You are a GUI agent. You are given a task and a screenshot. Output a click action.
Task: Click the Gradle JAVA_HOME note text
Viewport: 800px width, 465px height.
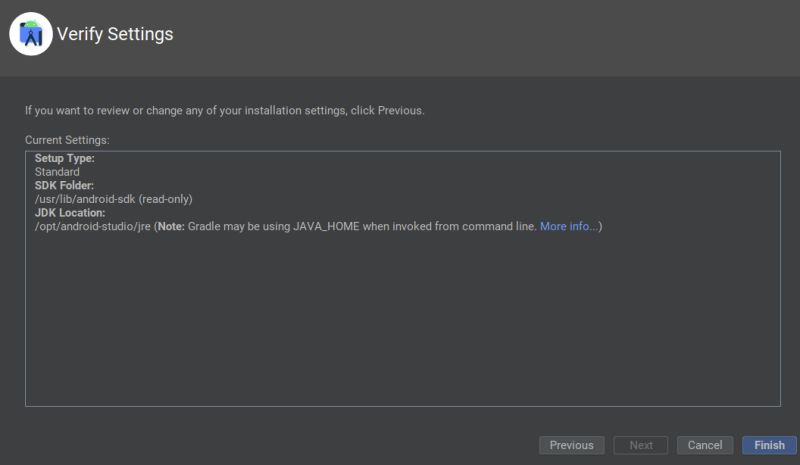click(x=347, y=226)
